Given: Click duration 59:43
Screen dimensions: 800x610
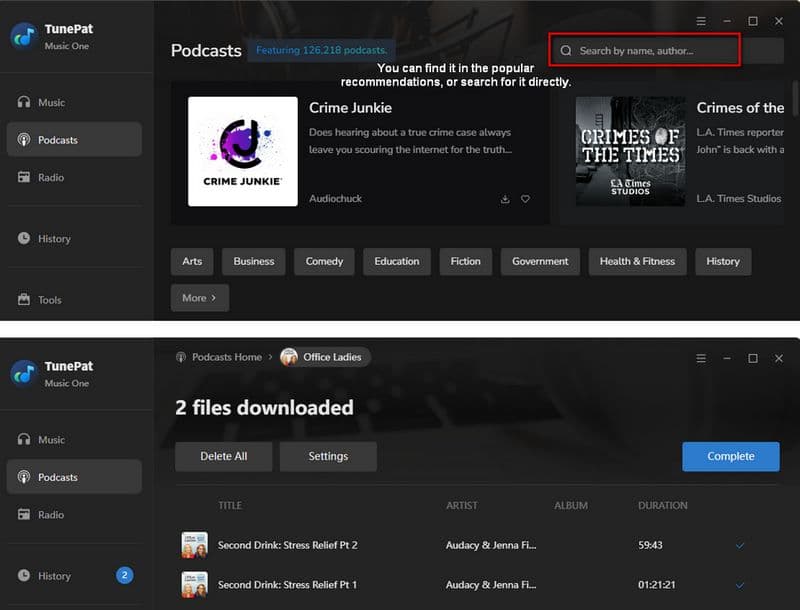Looking at the screenshot, I should (650, 545).
